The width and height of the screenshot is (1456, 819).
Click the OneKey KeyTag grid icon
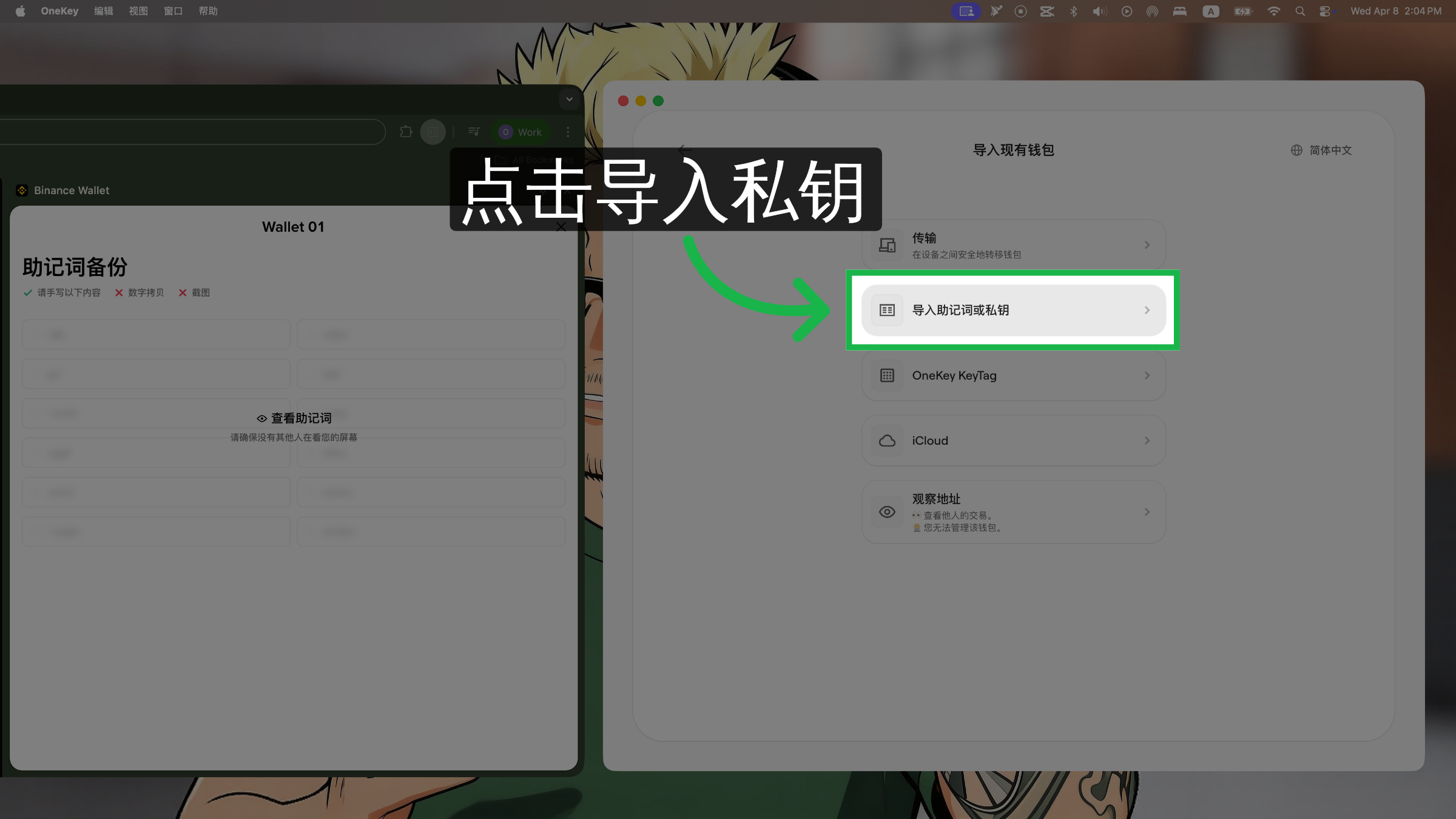click(887, 376)
